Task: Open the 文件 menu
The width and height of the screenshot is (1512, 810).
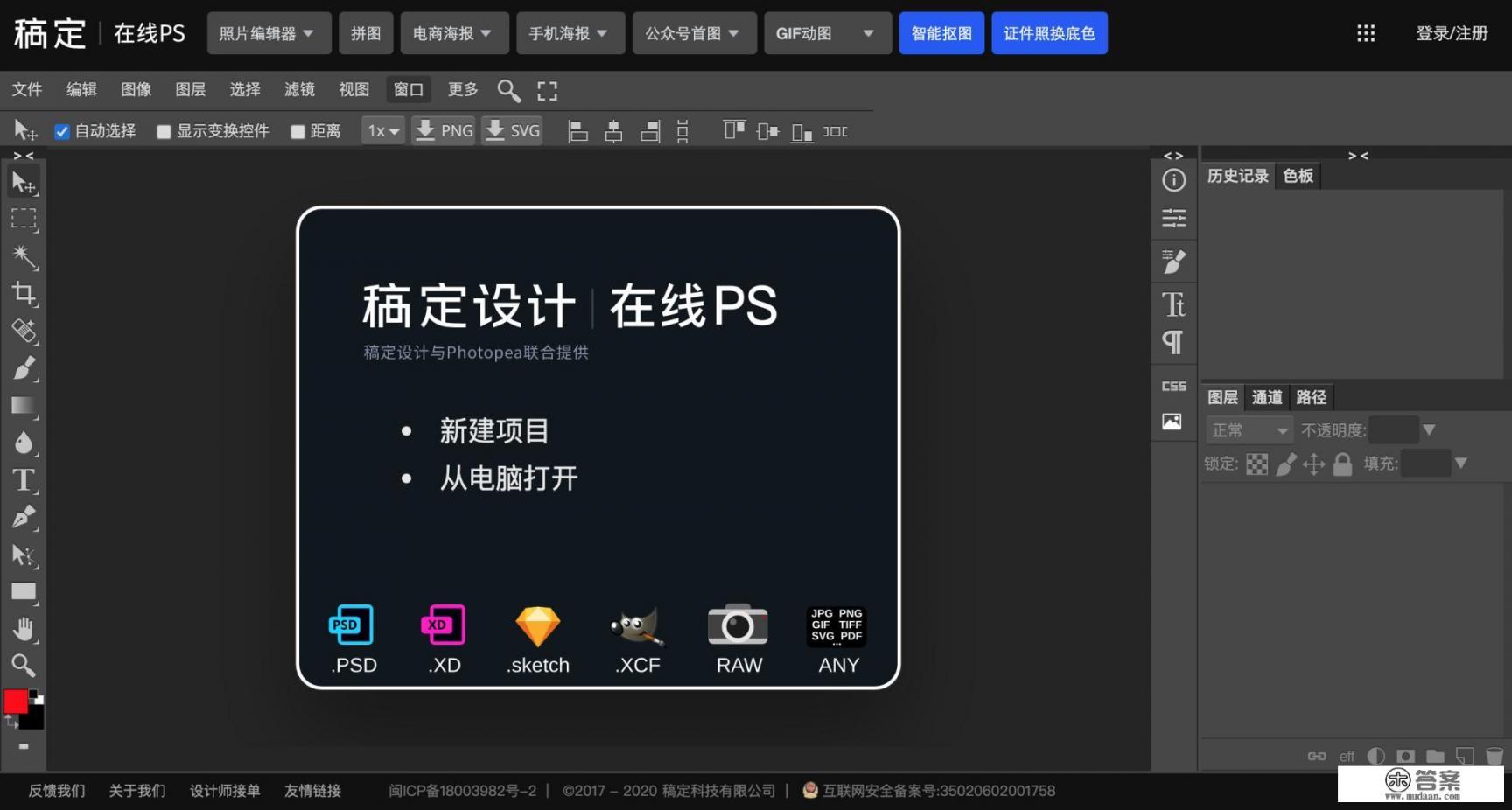Action: [27, 90]
